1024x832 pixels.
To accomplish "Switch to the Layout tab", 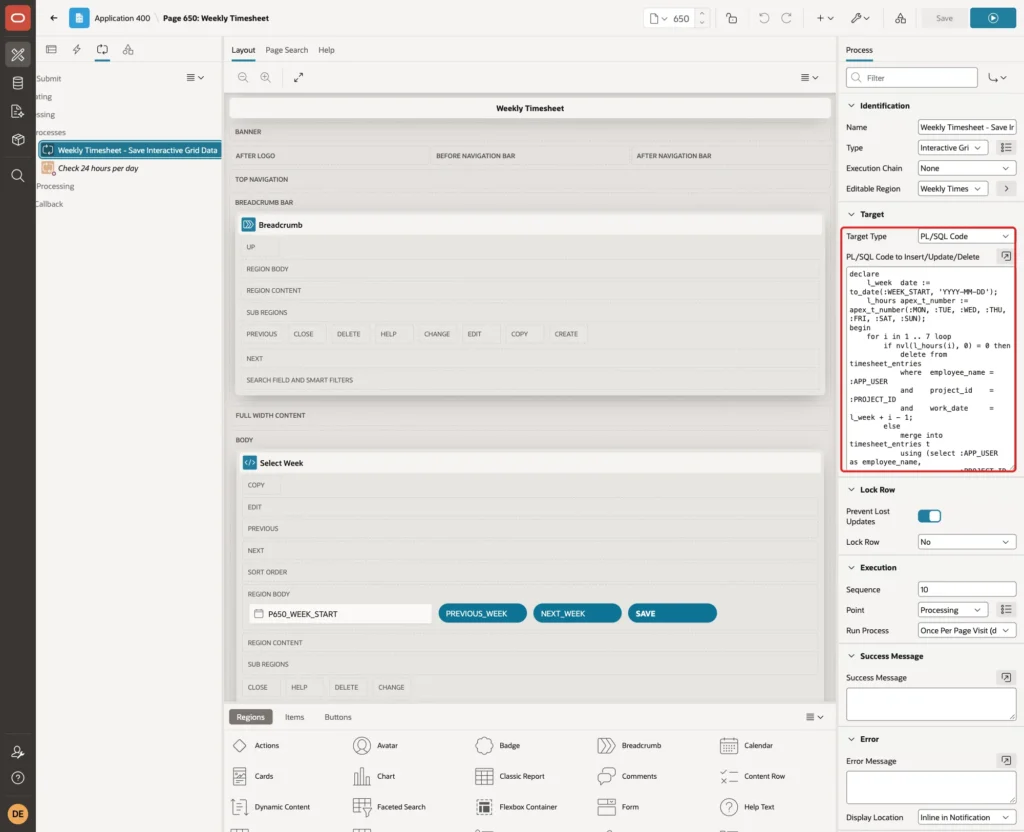I will point(243,50).
